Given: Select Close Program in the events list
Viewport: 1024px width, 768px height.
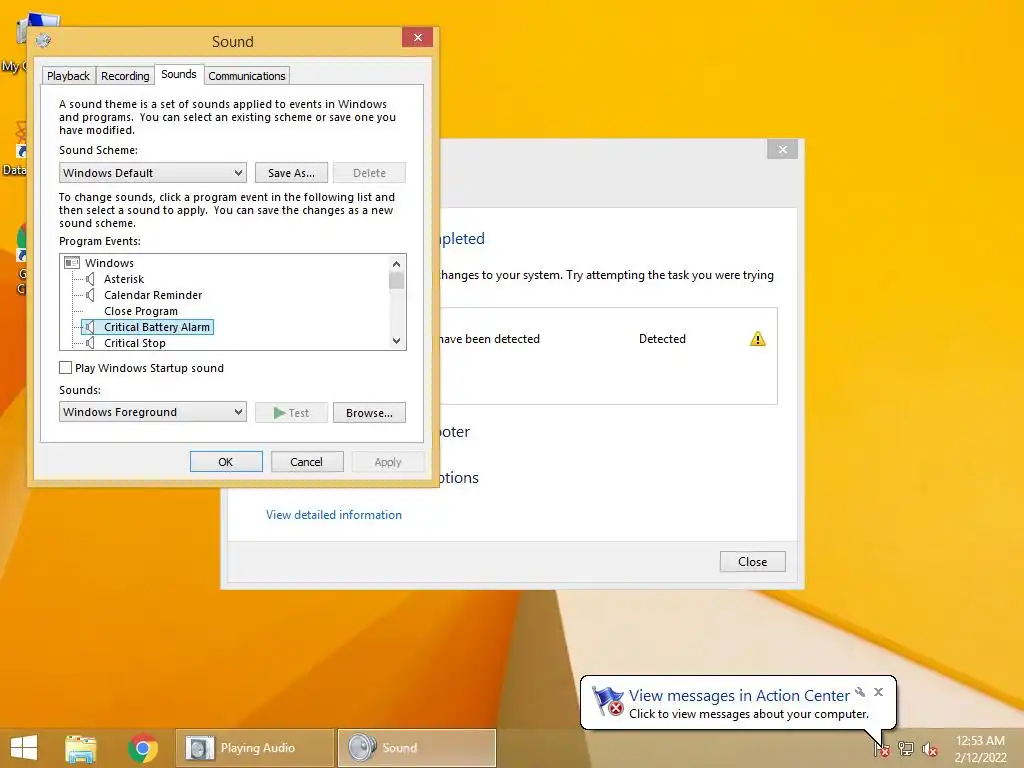Looking at the screenshot, I should click(141, 311).
